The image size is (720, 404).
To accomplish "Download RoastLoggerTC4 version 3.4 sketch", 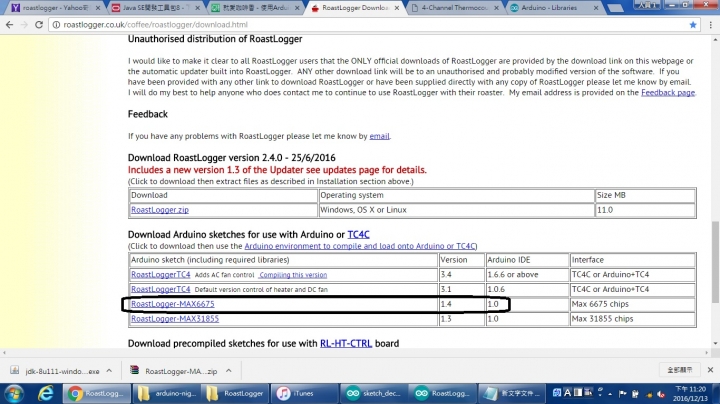I will pos(160,275).
